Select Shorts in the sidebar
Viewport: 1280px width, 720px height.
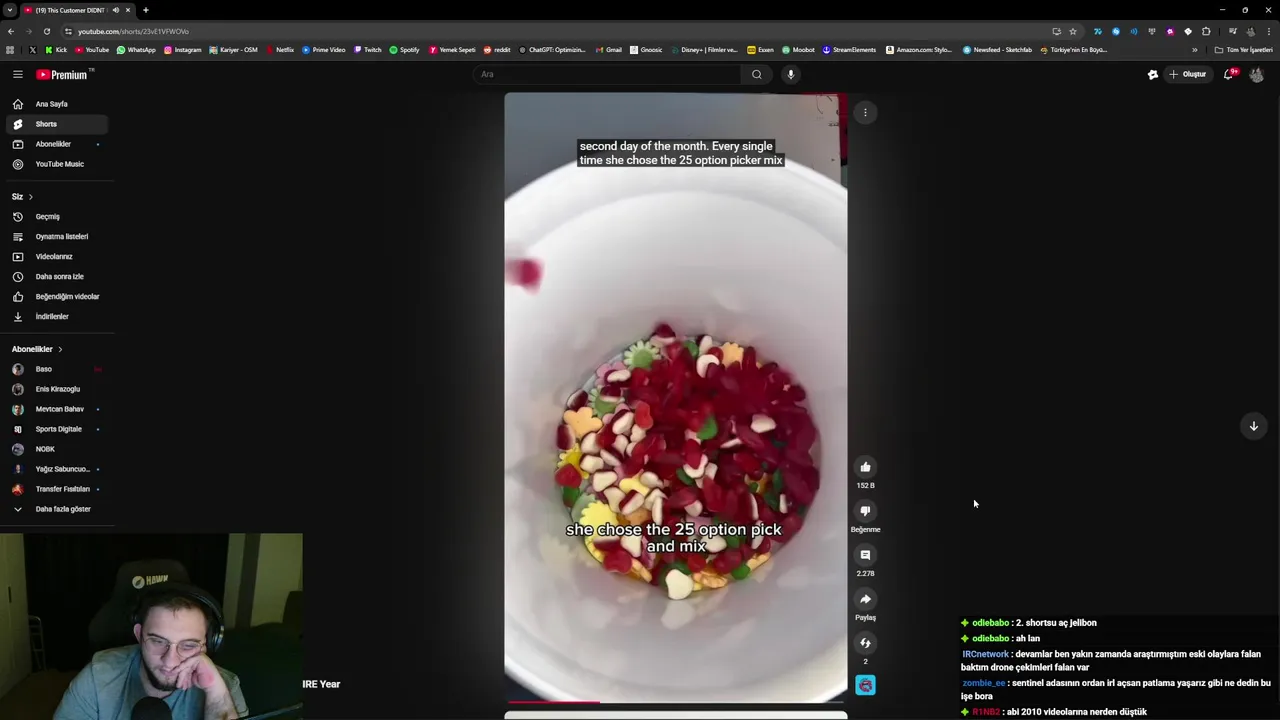[x=56, y=124]
